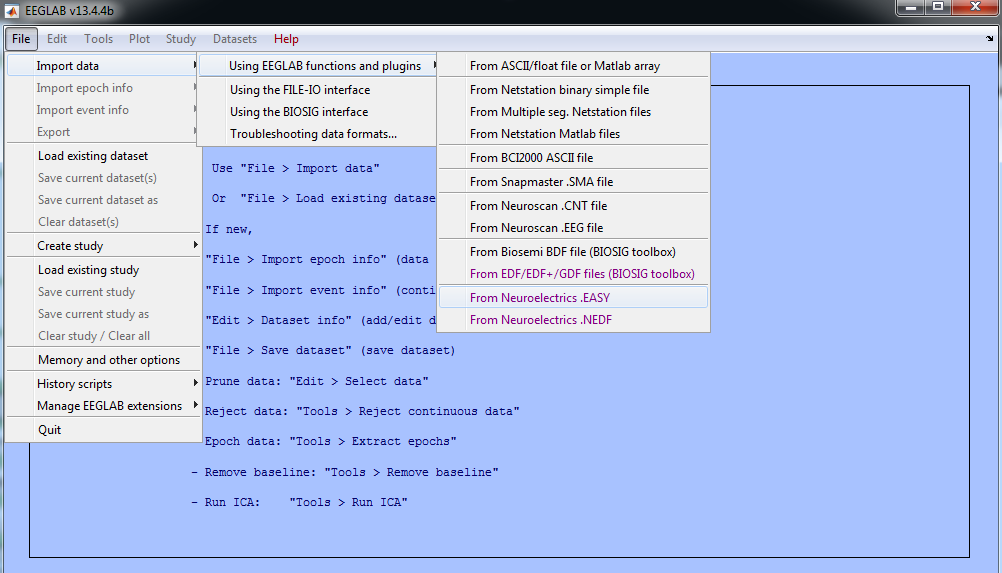
Task: Import From Neuroscan .CNT file
Action: [x=573, y=206]
